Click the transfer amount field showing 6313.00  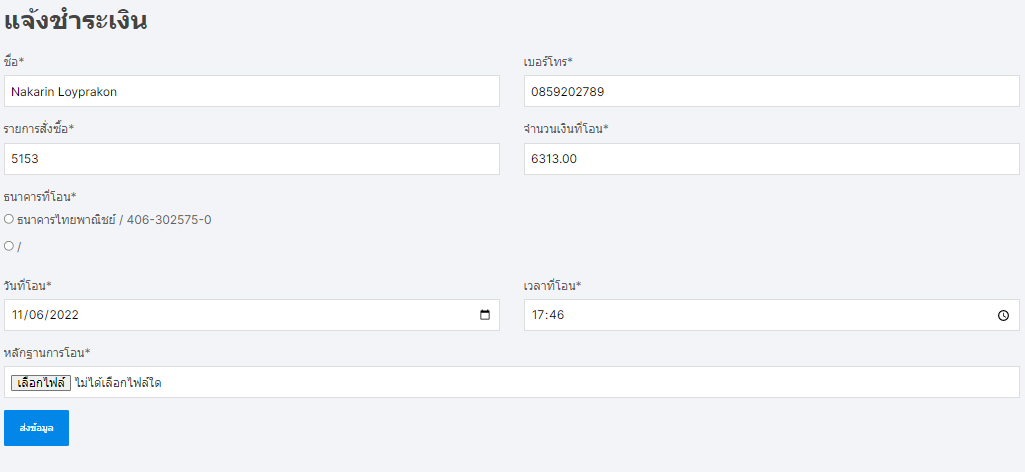tap(771, 159)
